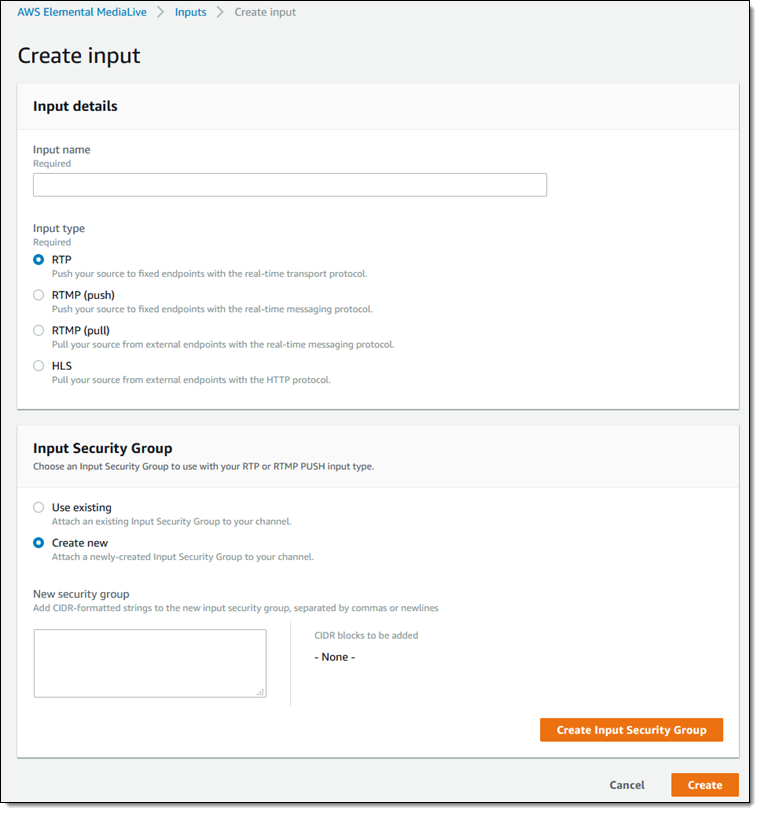Image resolution: width=760 pixels, height=813 pixels.
Task: Select the RTP input type
Action: 39,260
